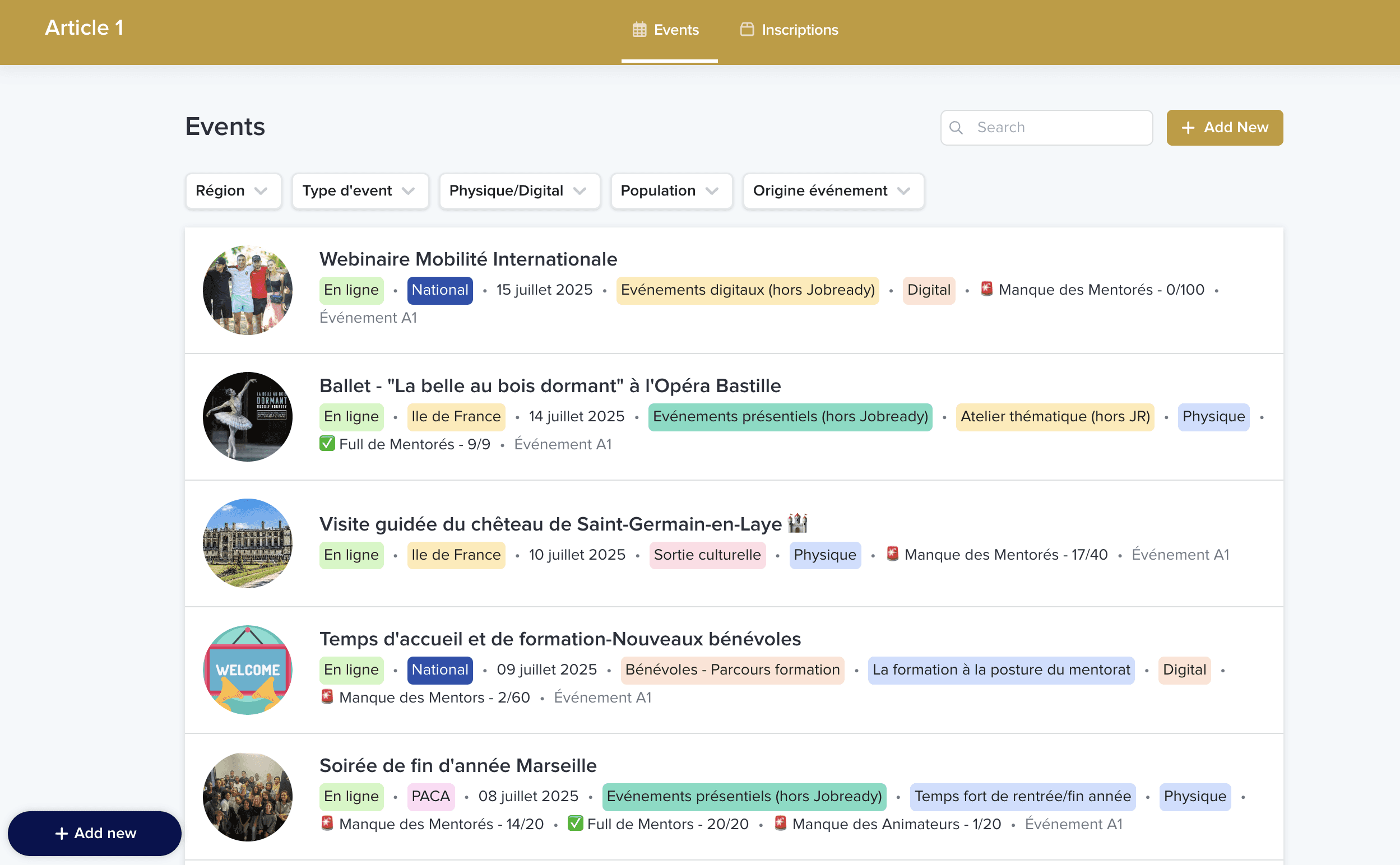Click the alarm icon by Mentorés 17/40

point(892,554)
